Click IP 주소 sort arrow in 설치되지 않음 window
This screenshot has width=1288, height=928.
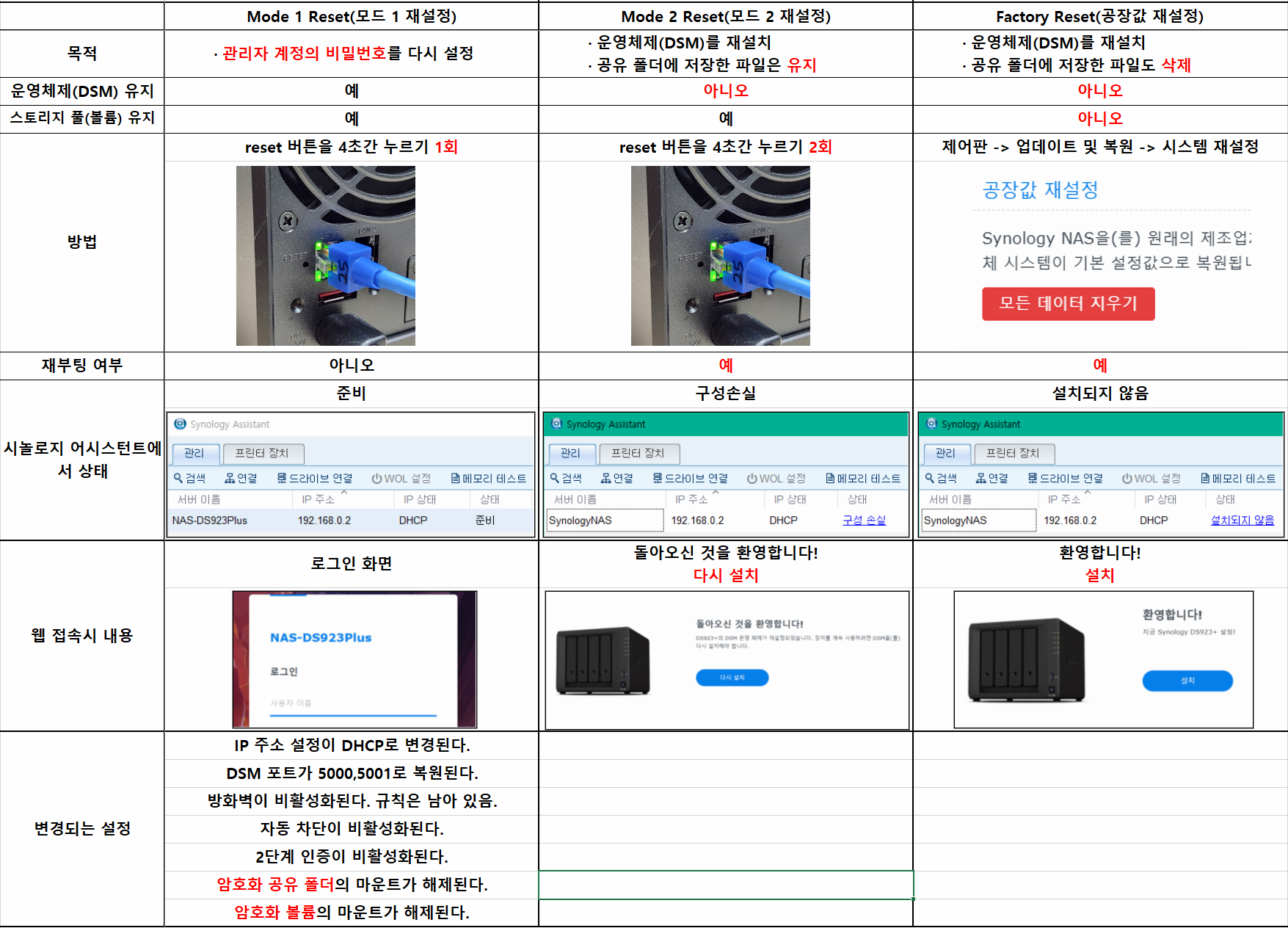[1088, 493]
